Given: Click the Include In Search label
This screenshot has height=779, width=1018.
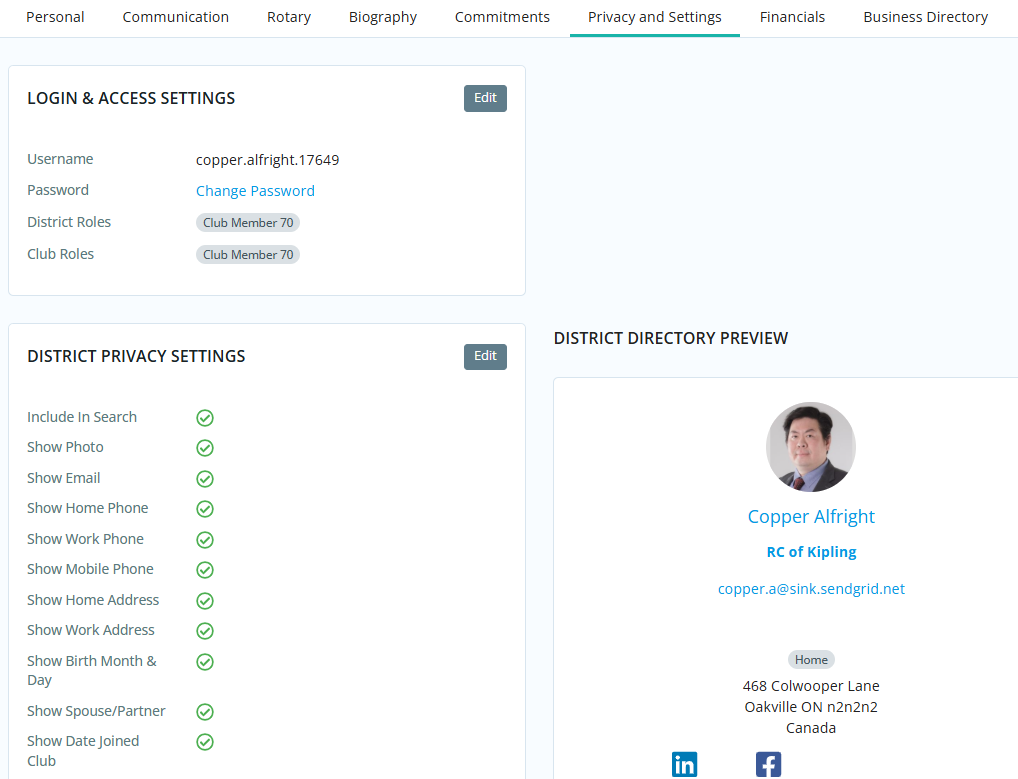Looking at the screenshot, I should click(82, 417).
